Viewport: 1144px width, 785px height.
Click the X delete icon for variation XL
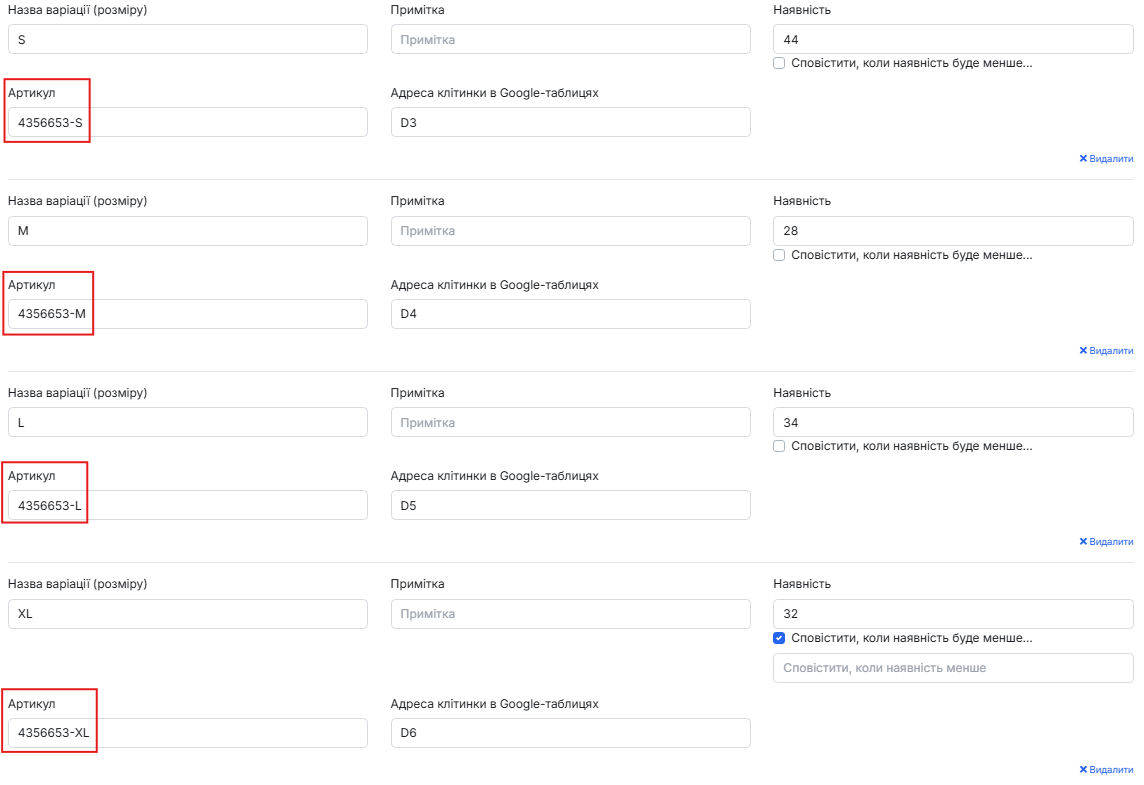coord(1083,770)
